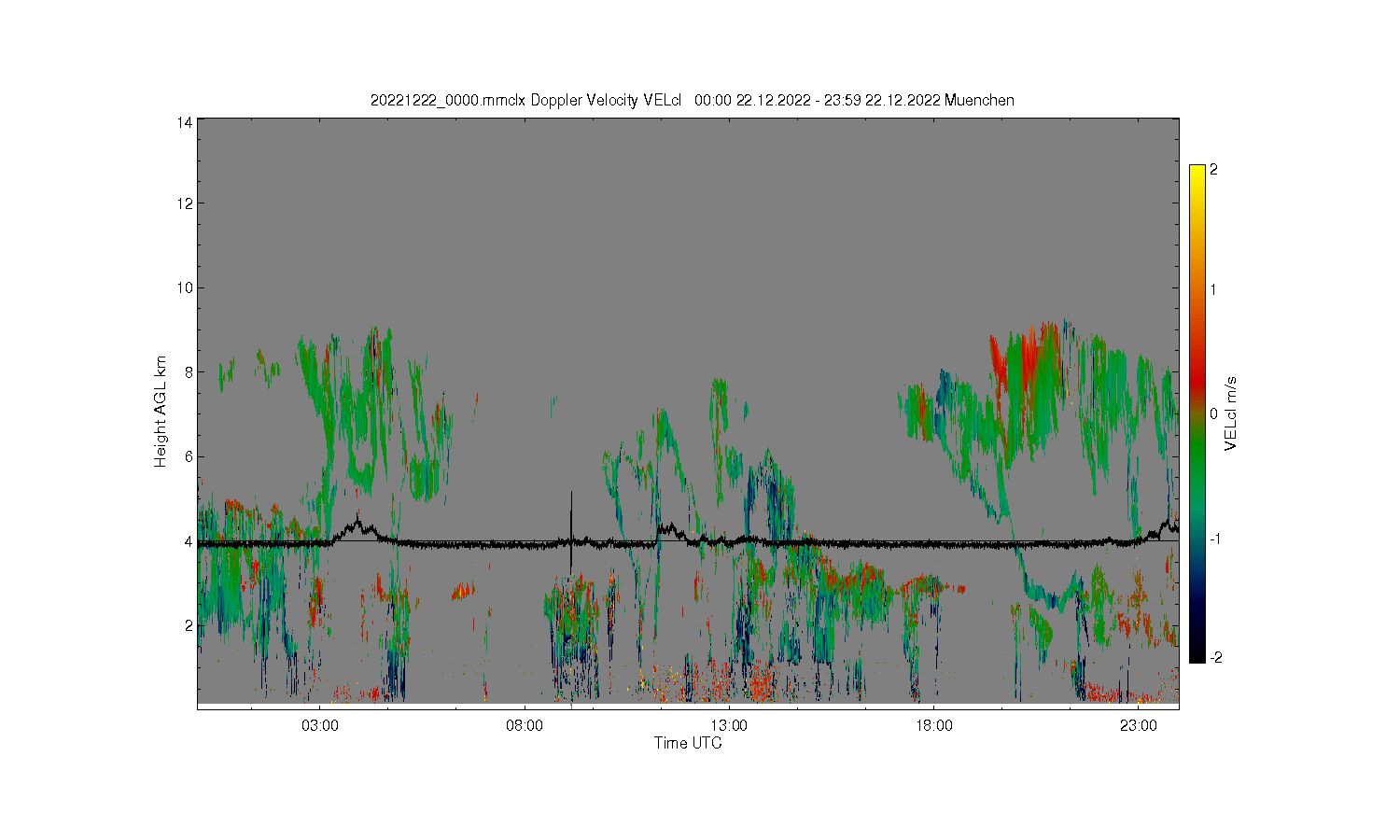Click the colorbar value 1 label
1400x840 pixels.
[1213, 289]
